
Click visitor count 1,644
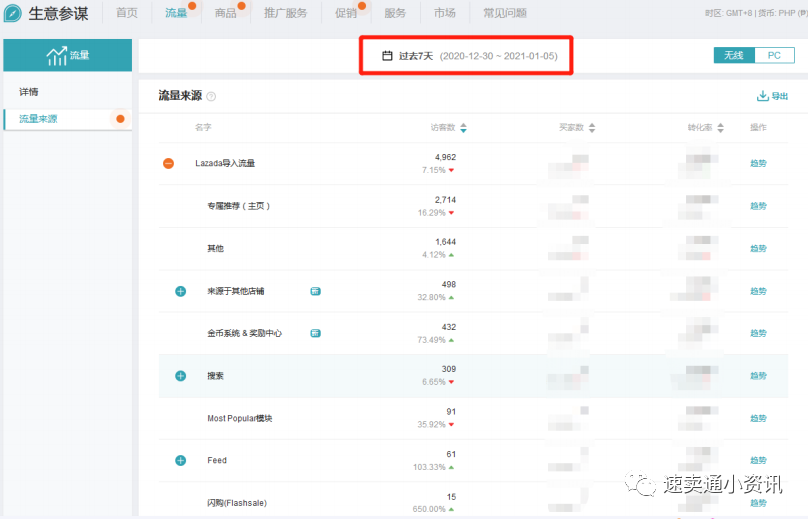[445, 242]
